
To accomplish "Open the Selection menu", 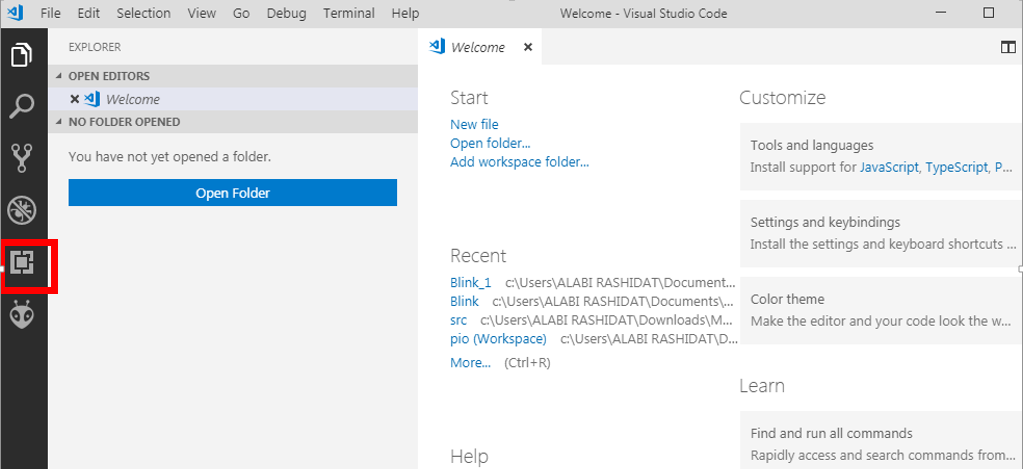I will pos(144,13).
